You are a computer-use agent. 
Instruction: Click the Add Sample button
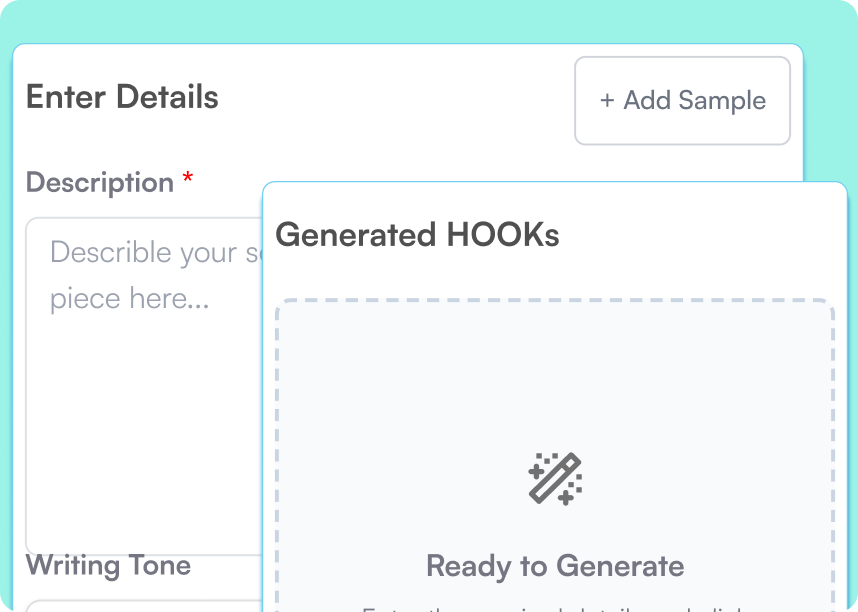coord(682,101)
